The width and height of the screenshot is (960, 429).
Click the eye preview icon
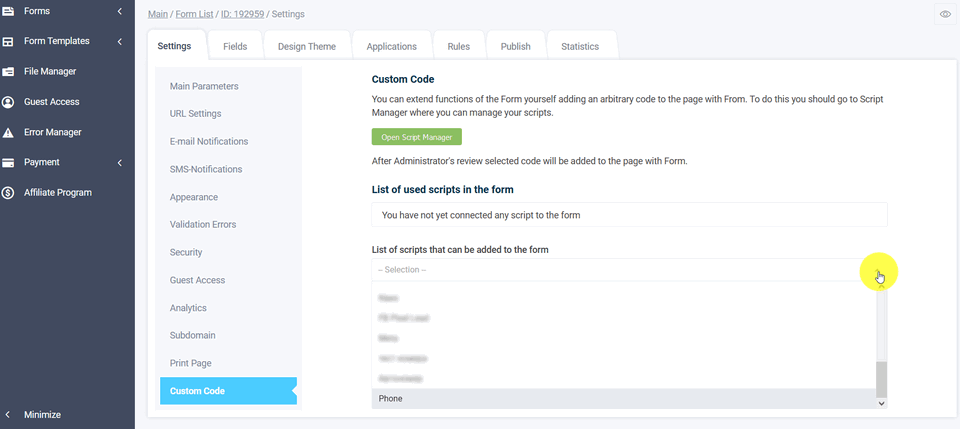(945, 14)
